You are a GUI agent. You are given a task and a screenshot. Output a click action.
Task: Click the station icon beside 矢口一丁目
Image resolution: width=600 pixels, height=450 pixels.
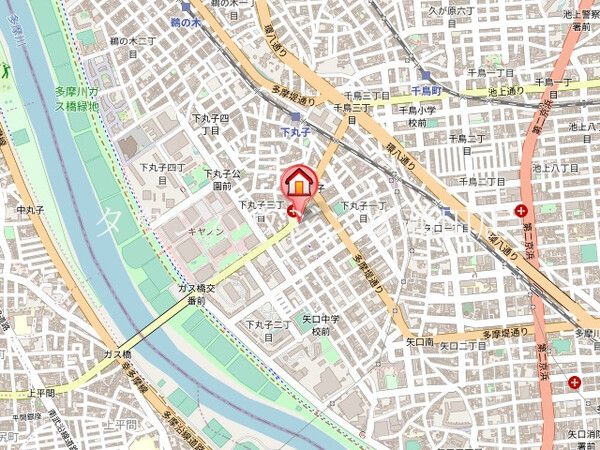pyautogui.click(x=447, y=211)
